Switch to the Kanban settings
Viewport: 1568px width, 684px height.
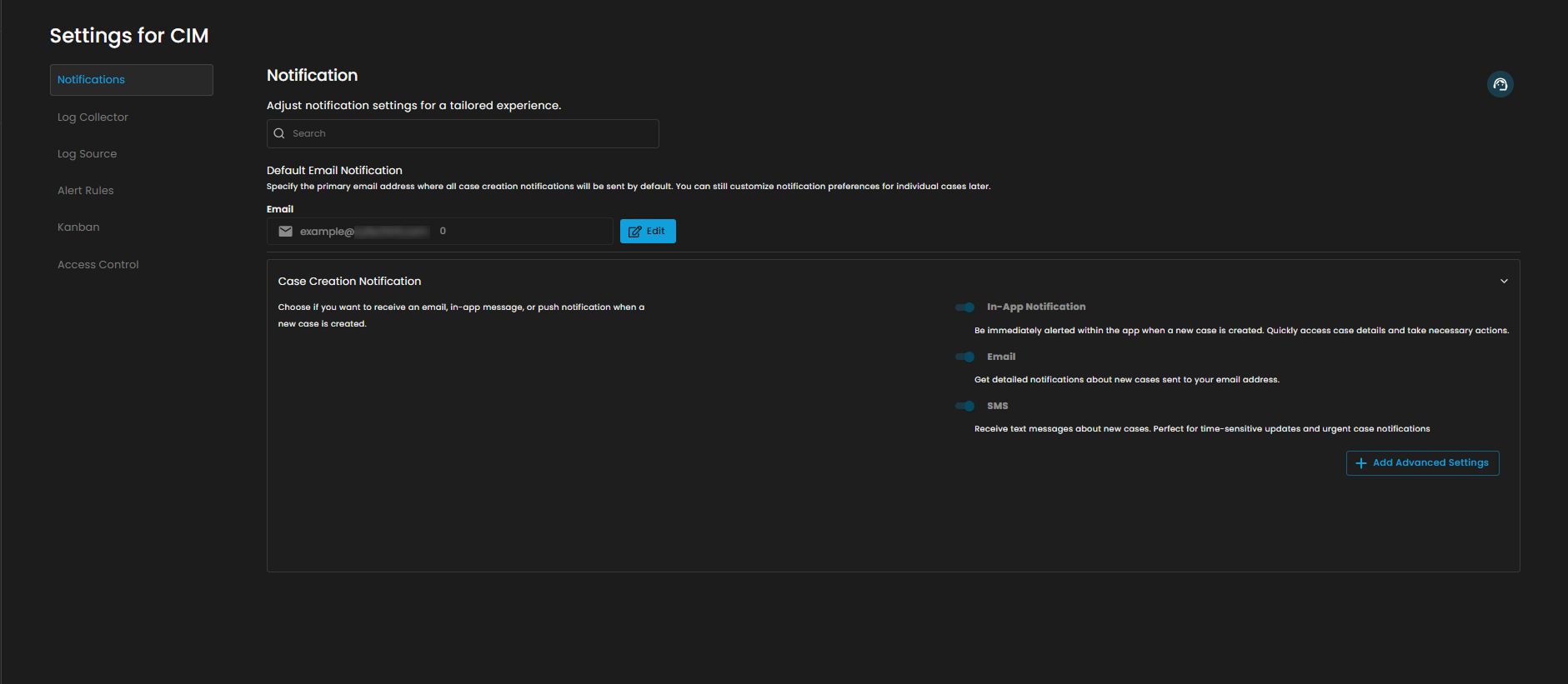(78, 227)
